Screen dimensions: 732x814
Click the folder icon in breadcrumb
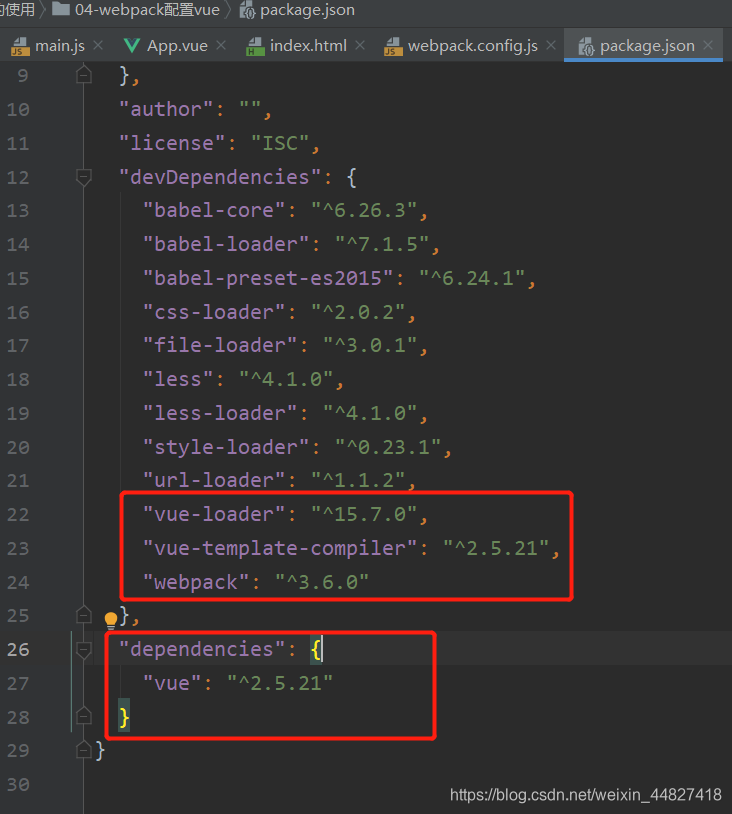click(x=61, y=9)
